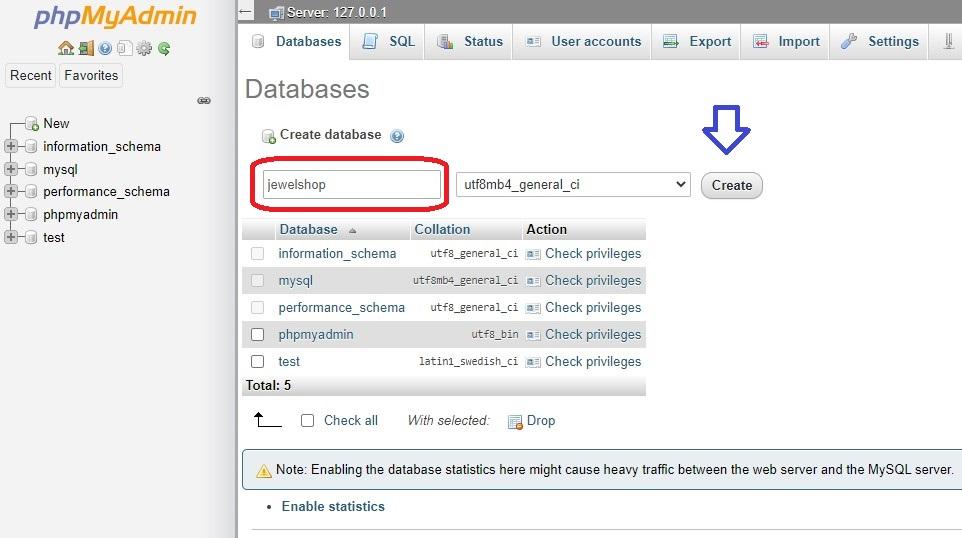
Task: Click the Create button
Action: [732, 185]
